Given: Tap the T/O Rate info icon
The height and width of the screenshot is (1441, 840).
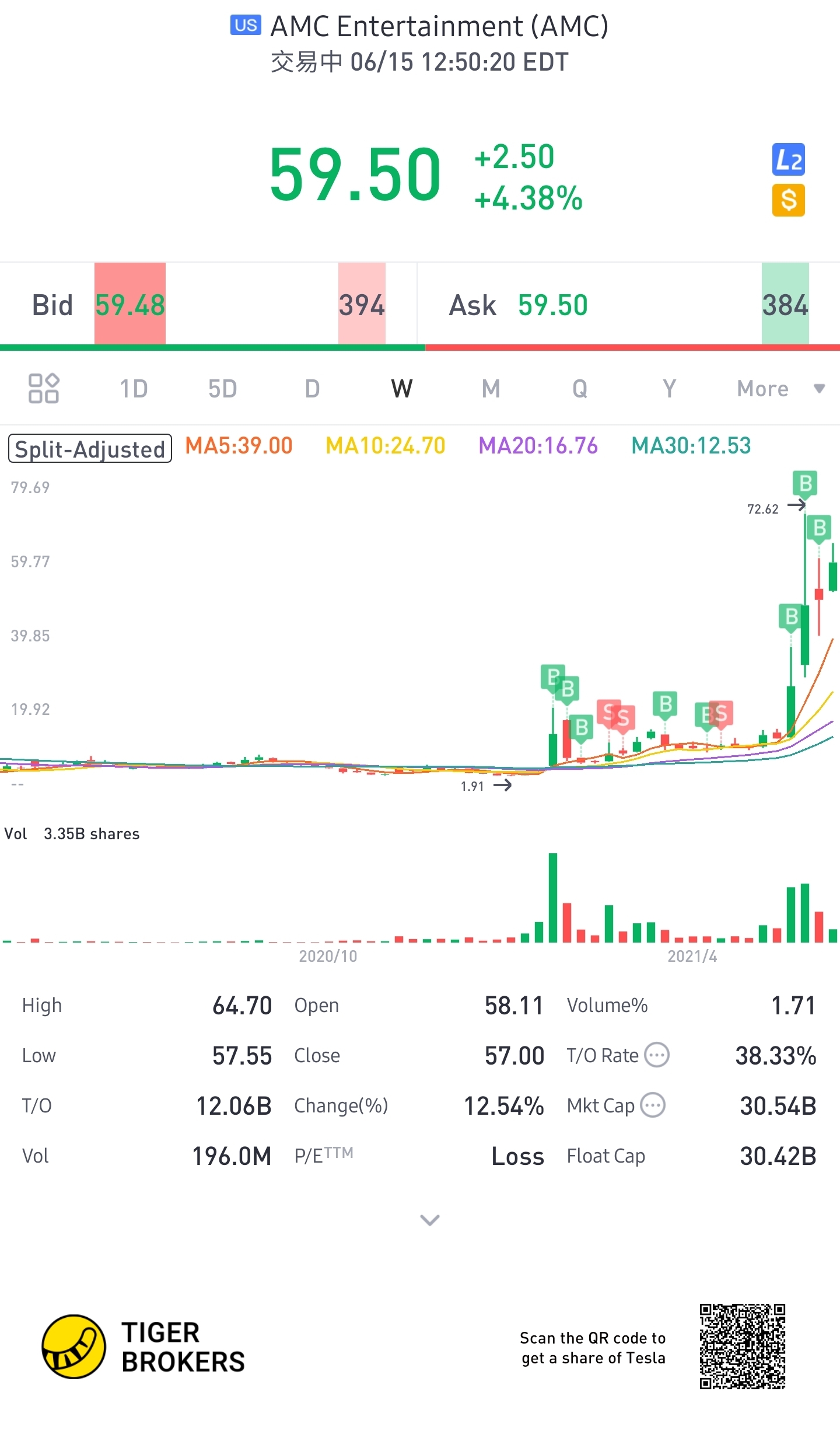Looking at the screenshot, I should pos(657,1055).
